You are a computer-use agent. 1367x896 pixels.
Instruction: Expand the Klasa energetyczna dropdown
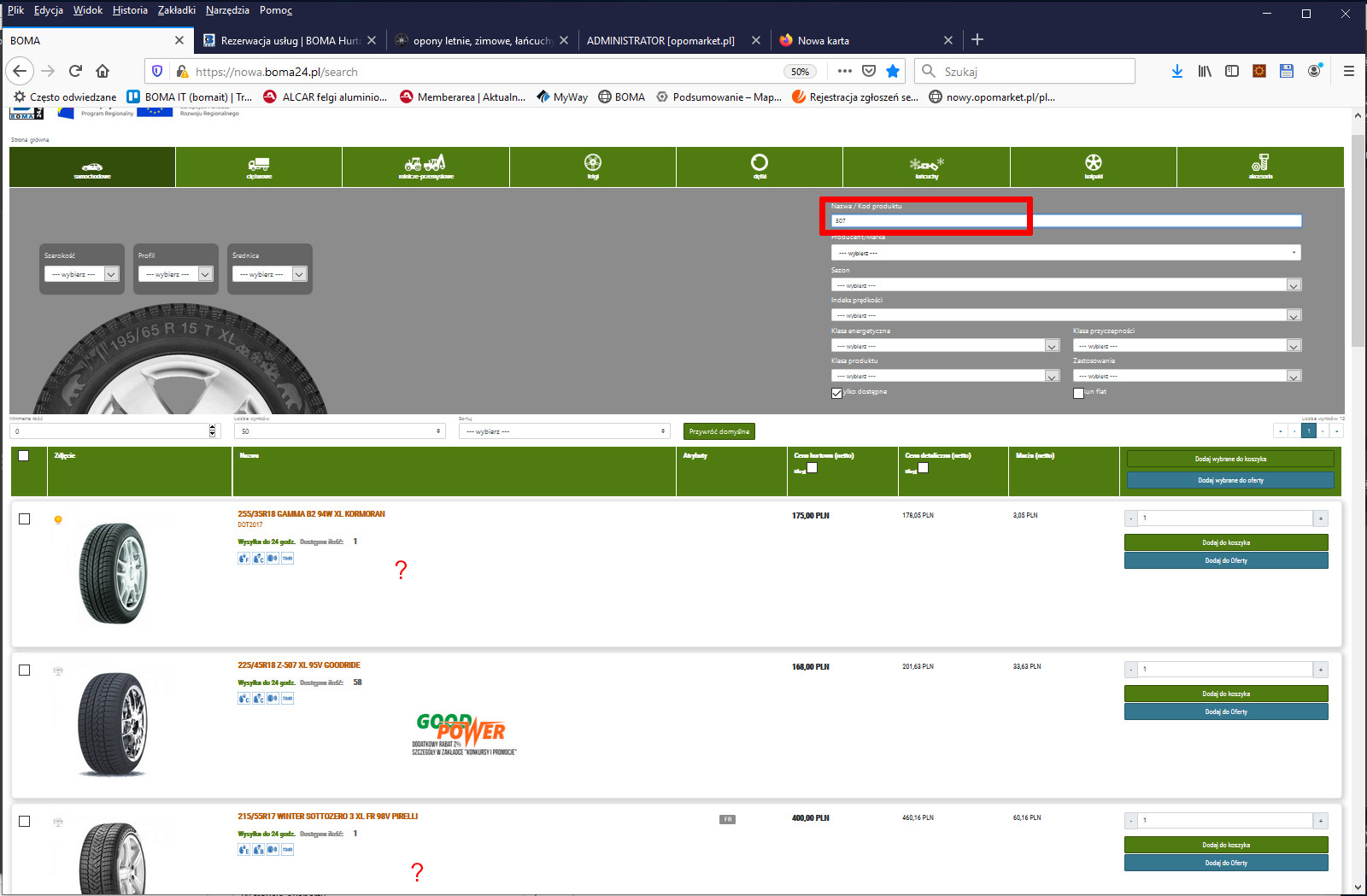coord(945,346)
